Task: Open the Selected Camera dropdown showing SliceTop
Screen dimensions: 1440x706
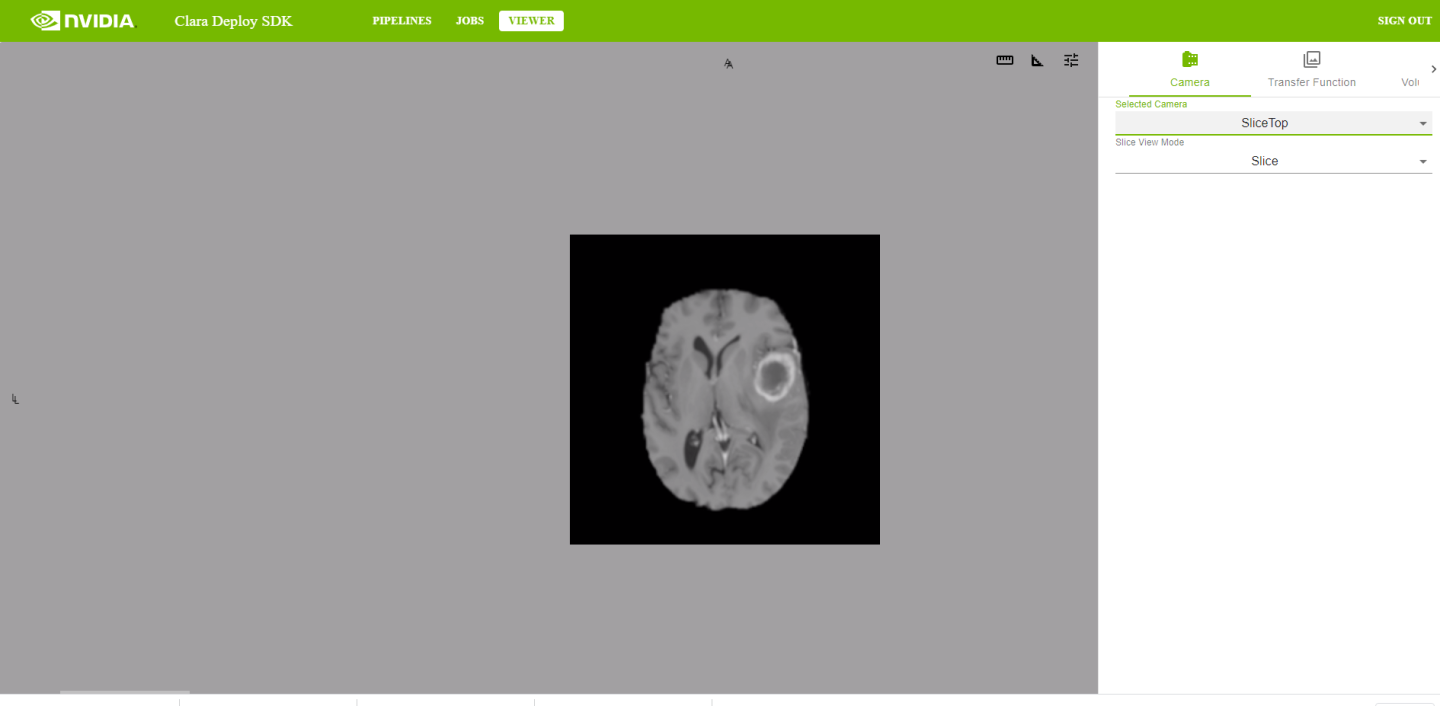Action: (x=1273, y=123)
